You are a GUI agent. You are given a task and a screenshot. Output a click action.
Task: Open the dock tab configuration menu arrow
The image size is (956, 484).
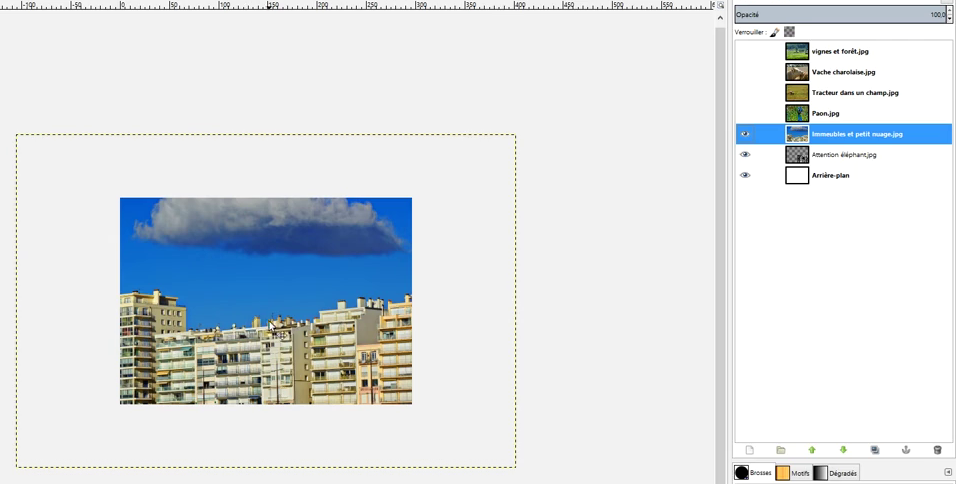(x=948, y=472)
